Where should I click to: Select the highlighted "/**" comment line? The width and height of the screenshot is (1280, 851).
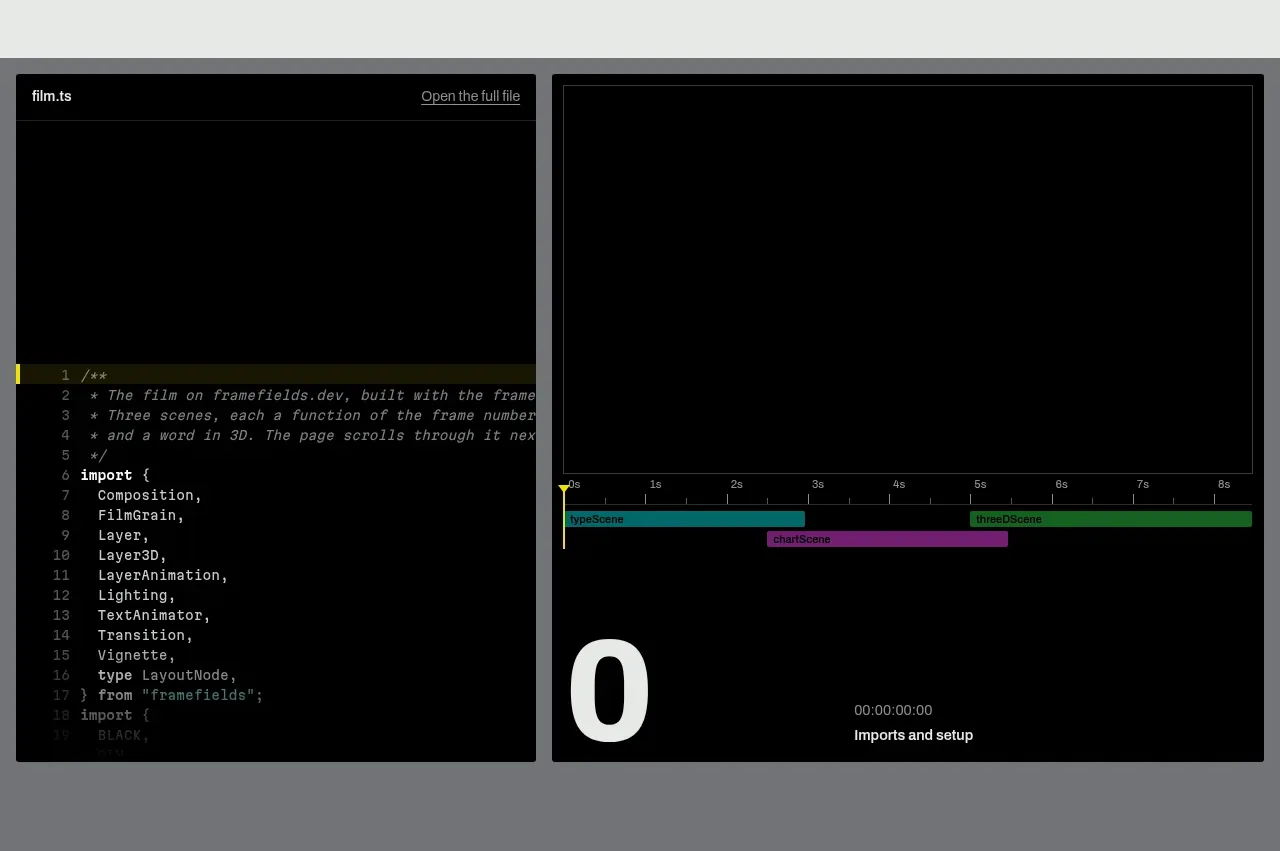tap(276, 375)
